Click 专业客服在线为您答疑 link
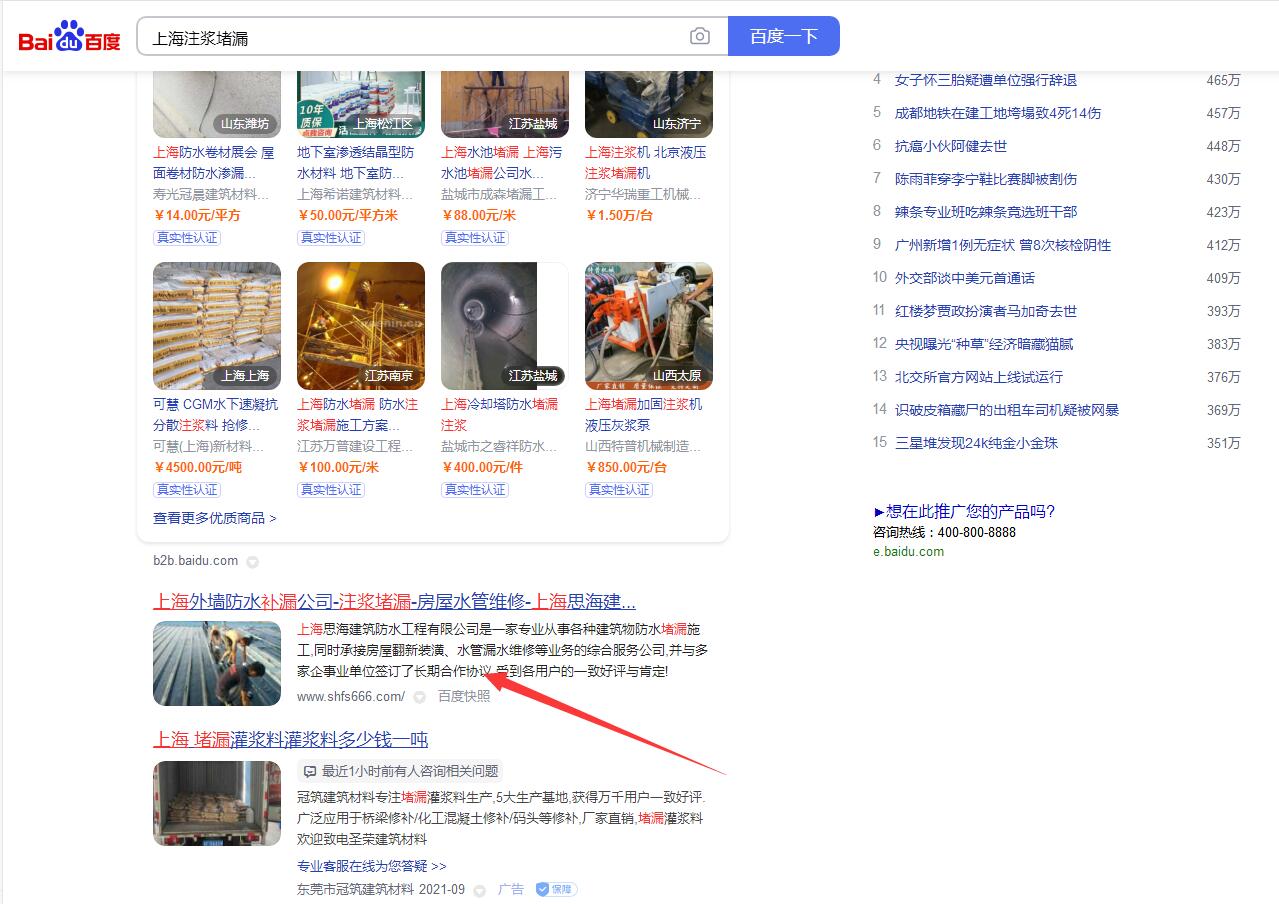 [x=371, y=866]
